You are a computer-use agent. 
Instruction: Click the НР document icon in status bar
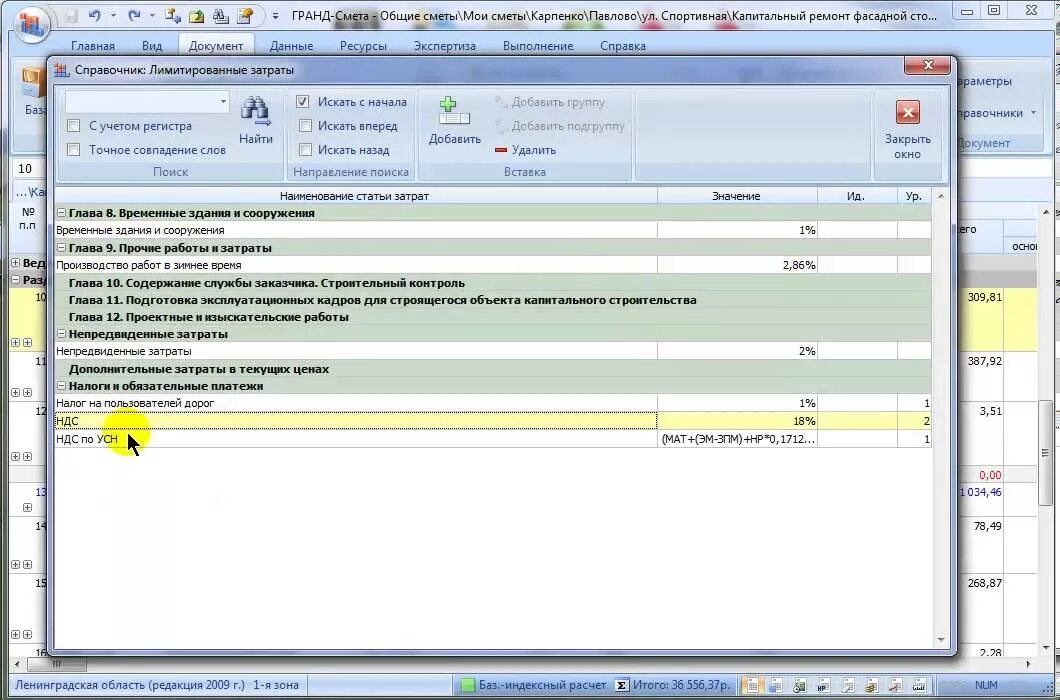823,685
